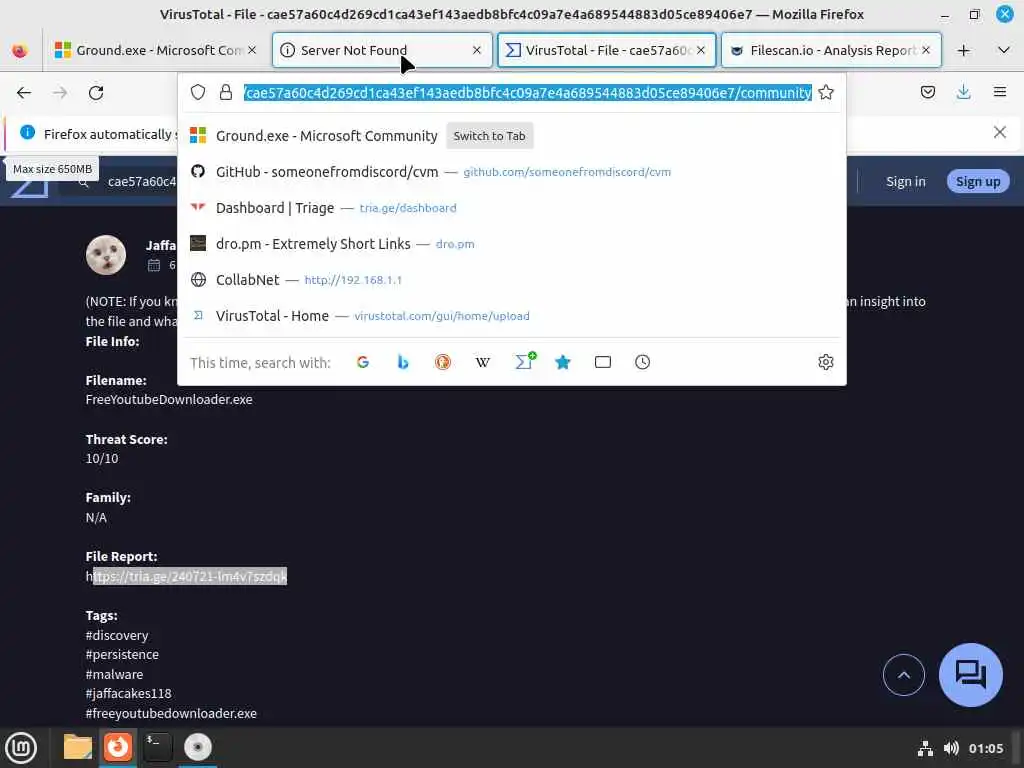
Task: Go back using the back arrow
Action: tap(24, 93)
